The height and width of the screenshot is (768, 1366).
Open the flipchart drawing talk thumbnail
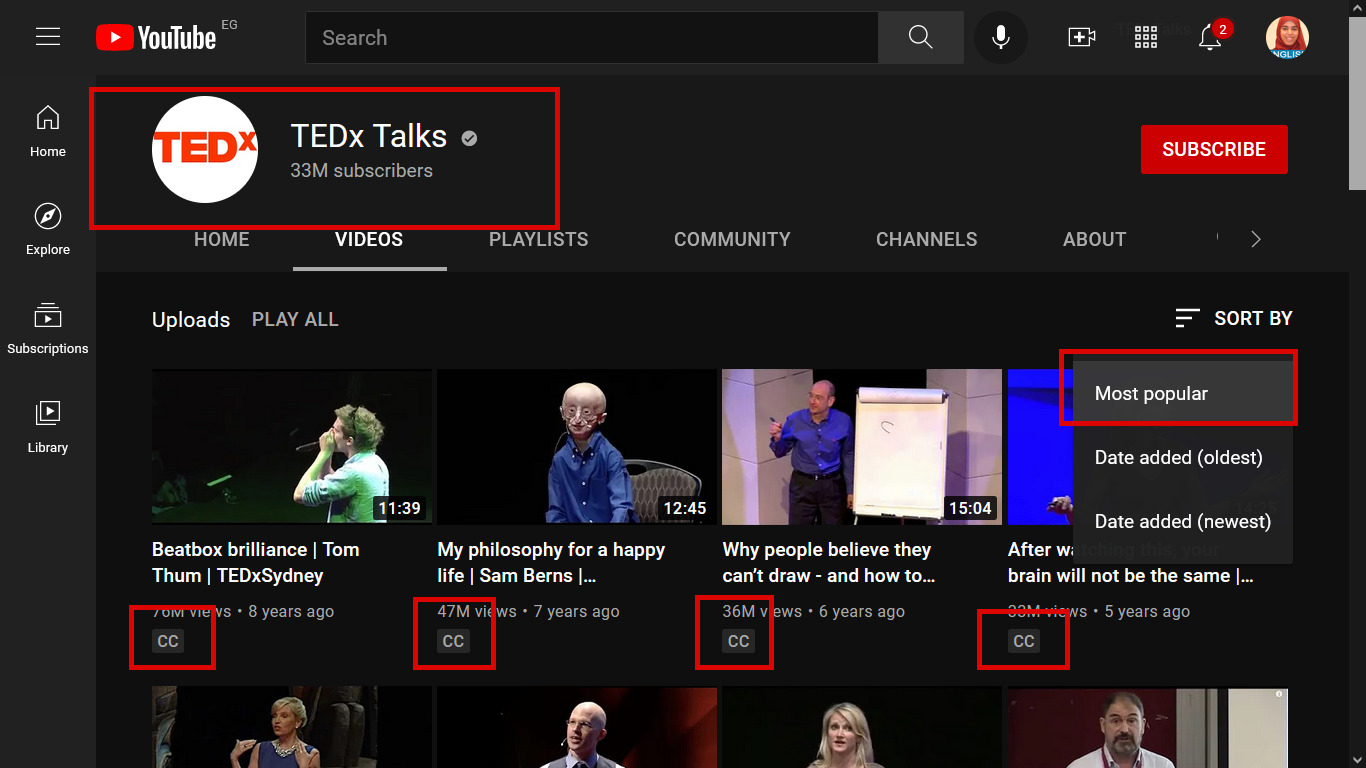pyautogui.click(x=862, y=447)
